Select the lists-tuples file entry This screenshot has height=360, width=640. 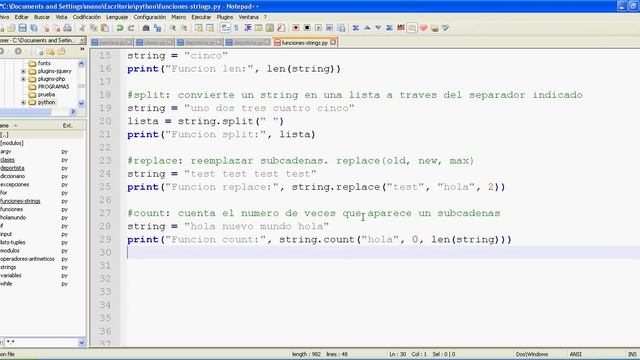(x=13, y=242)
